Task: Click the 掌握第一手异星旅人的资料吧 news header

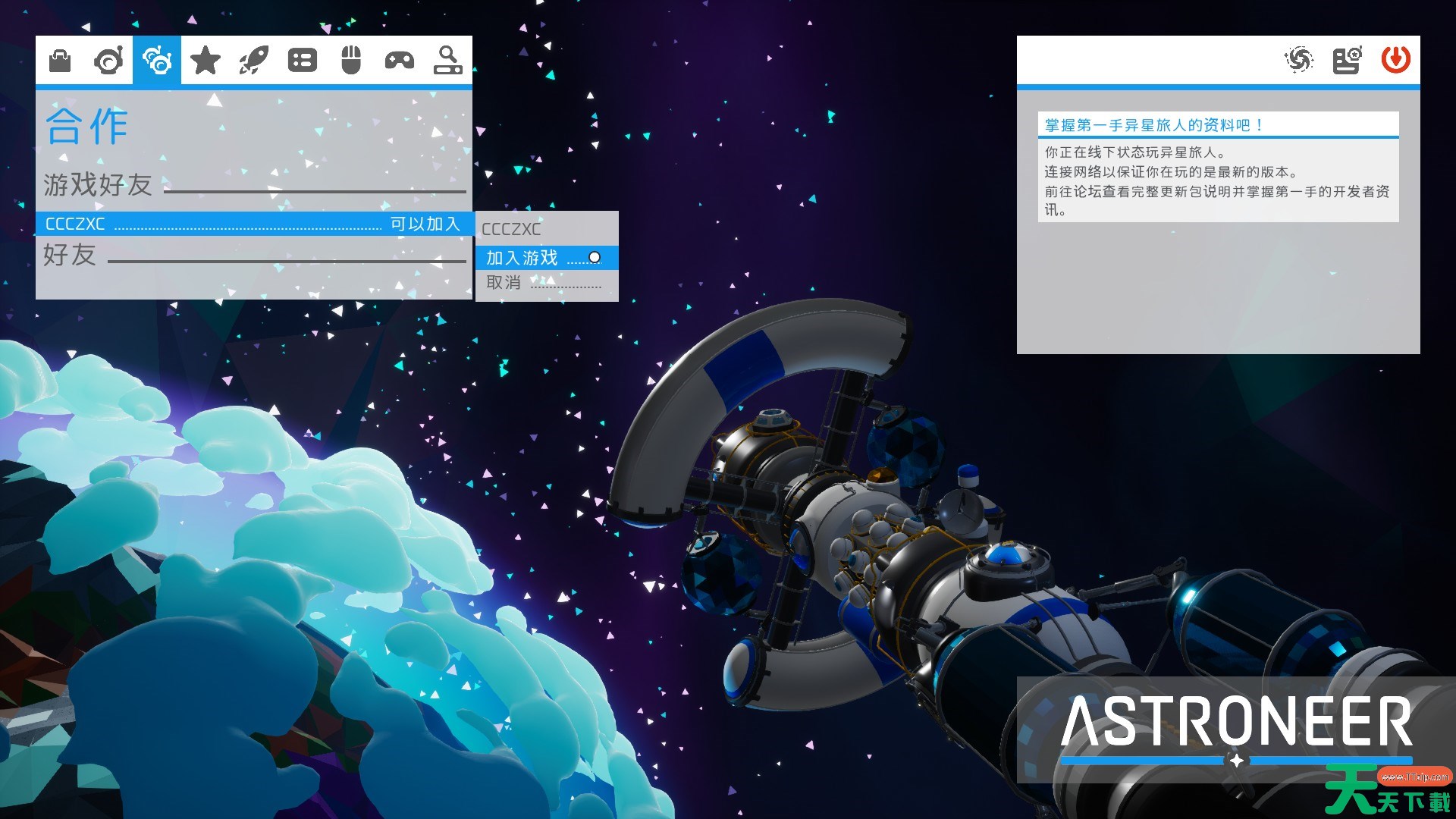Action: tap(1153, 125)
